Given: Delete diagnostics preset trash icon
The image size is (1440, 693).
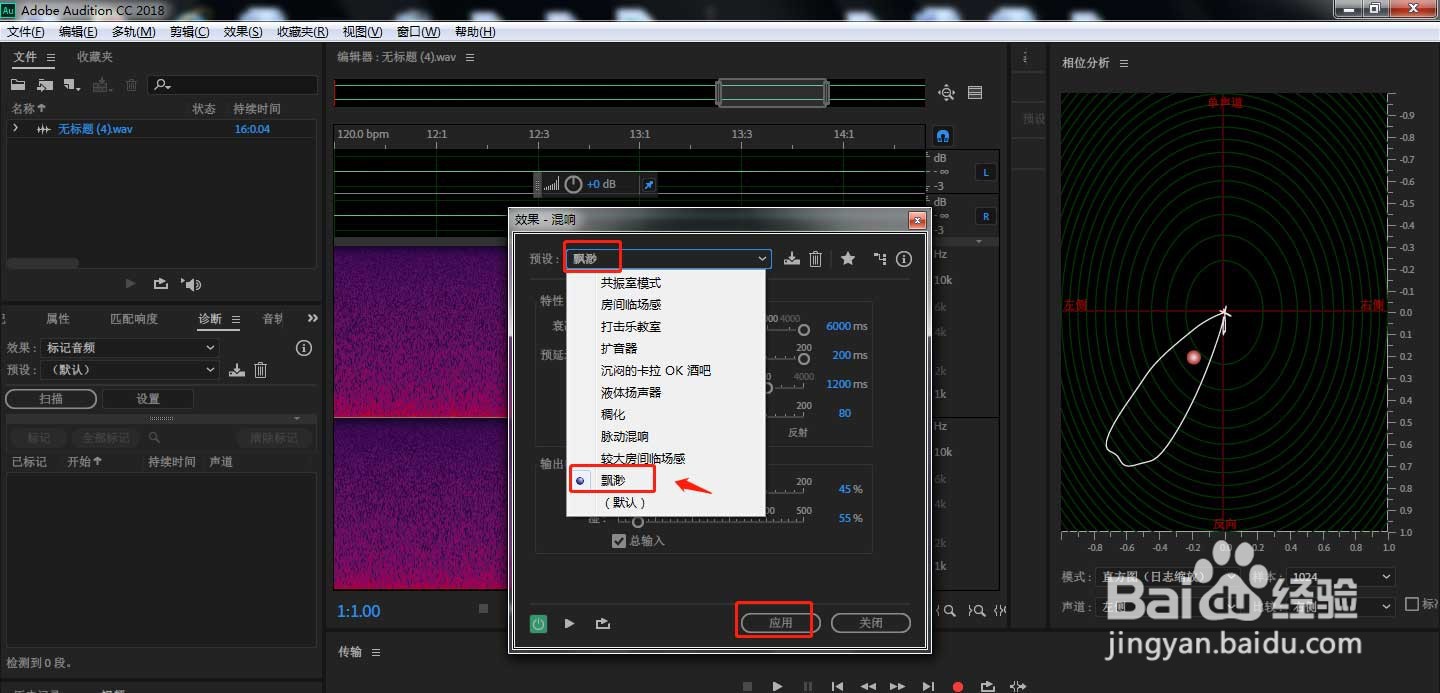Looking at the screenshot, I should point(260,370).
